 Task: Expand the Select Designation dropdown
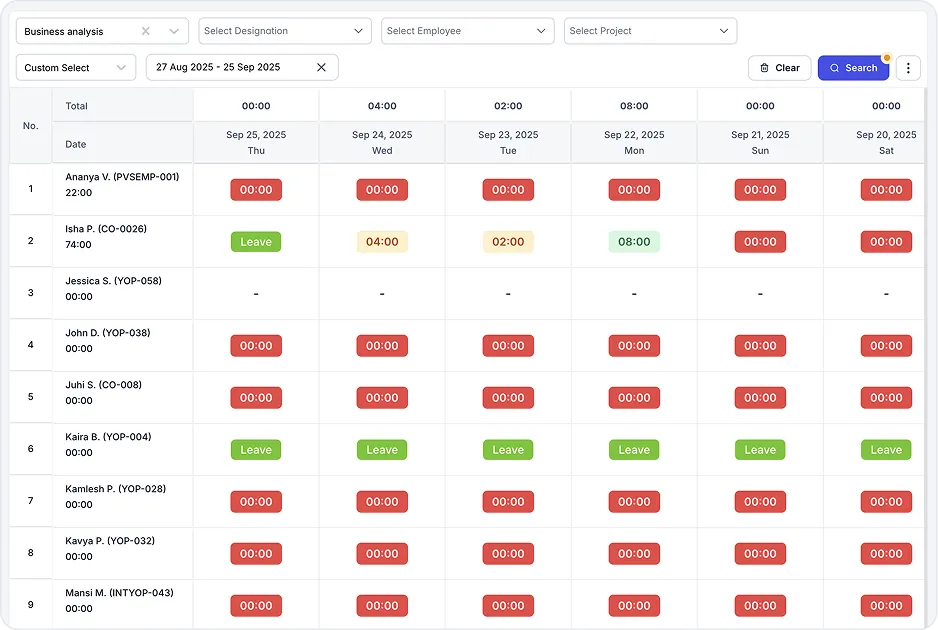(x=285, y=31)
